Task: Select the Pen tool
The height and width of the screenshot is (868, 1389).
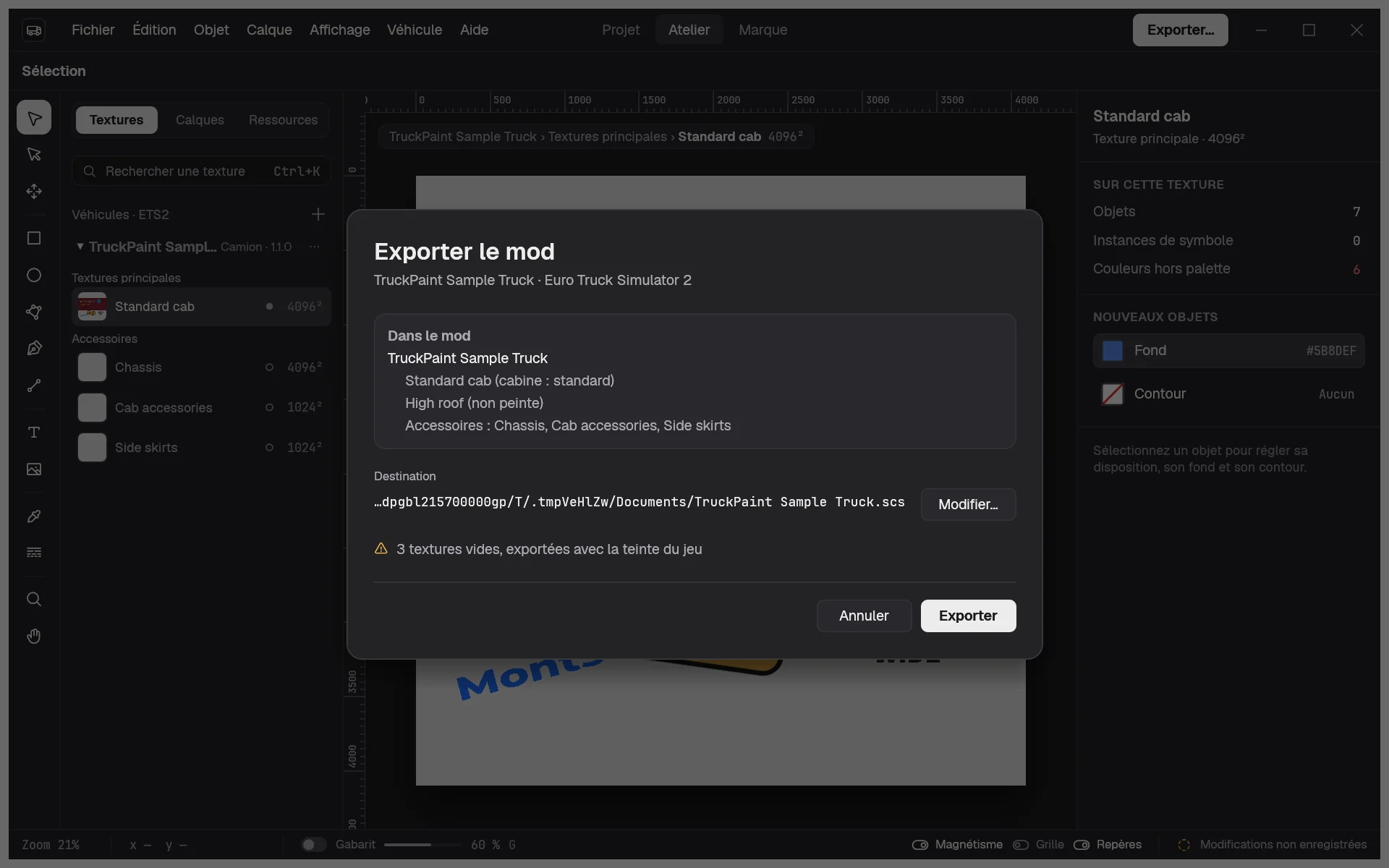Action: (x=34, y=349)
